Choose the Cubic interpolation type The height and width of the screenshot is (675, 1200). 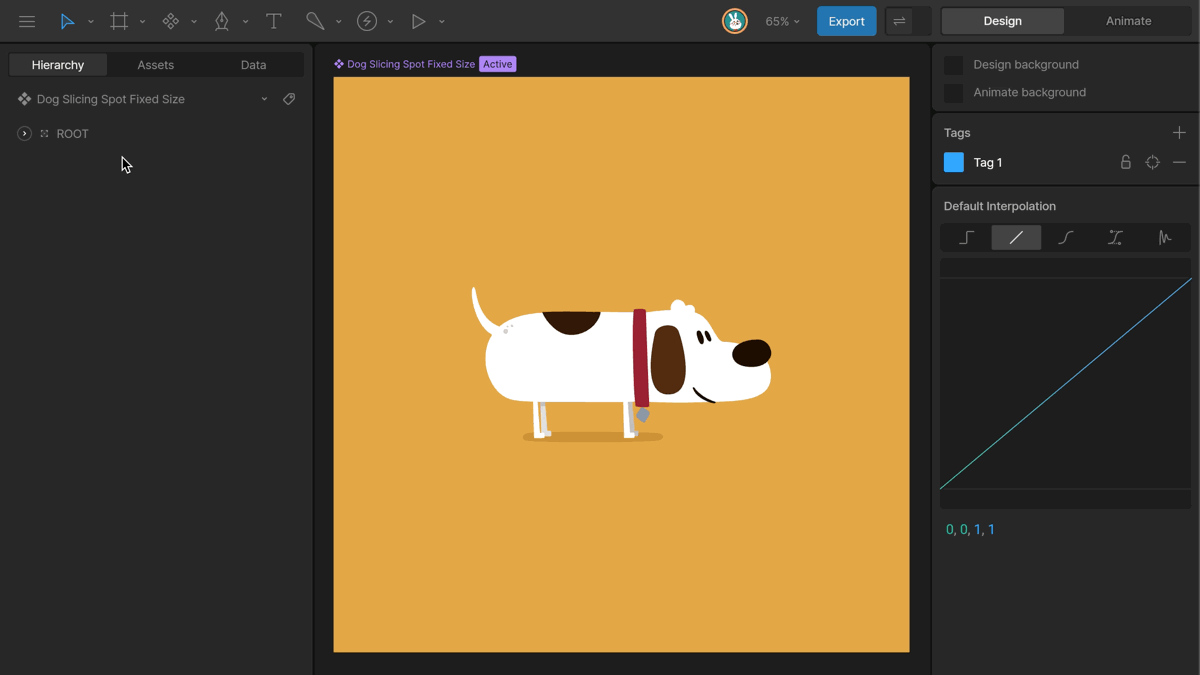pos(1066,237)
